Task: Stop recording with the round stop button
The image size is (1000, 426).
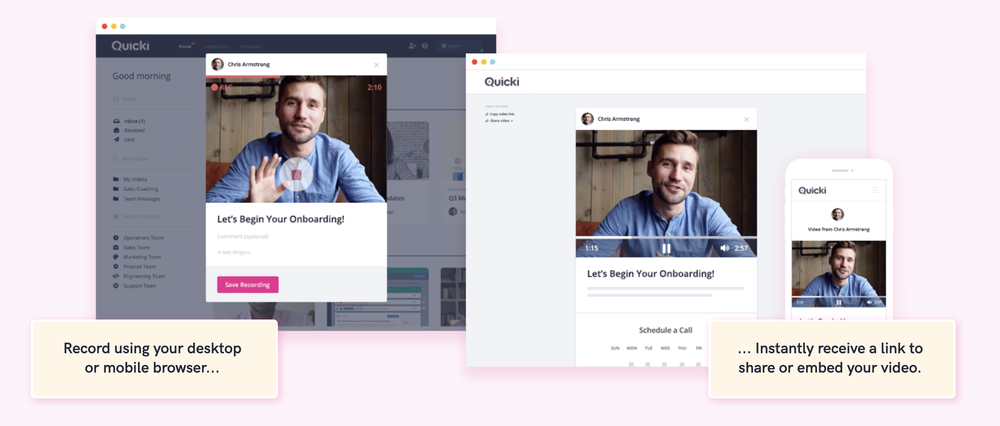Action: click(x=296, y=175)
